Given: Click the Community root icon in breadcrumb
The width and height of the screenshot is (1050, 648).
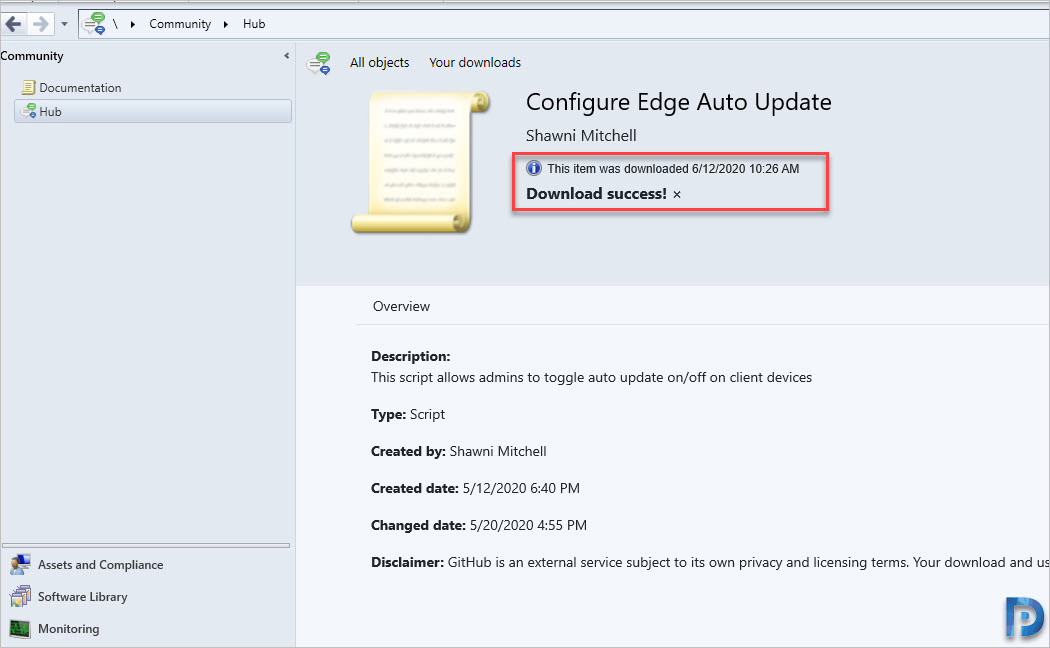Looking at the screenshot, I should tap(94, 23).
